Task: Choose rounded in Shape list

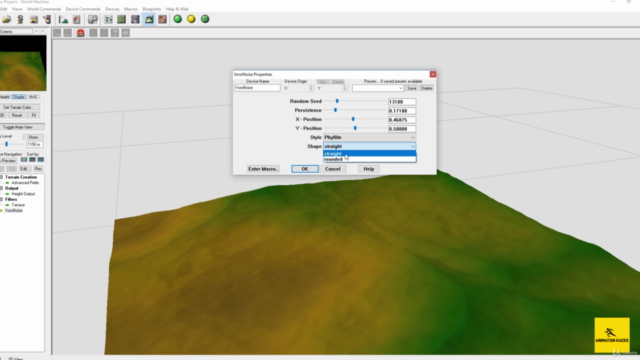Action: click(369, 159)
